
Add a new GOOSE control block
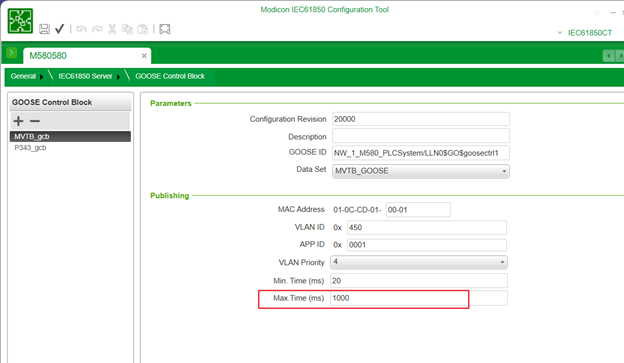[18, 121]
